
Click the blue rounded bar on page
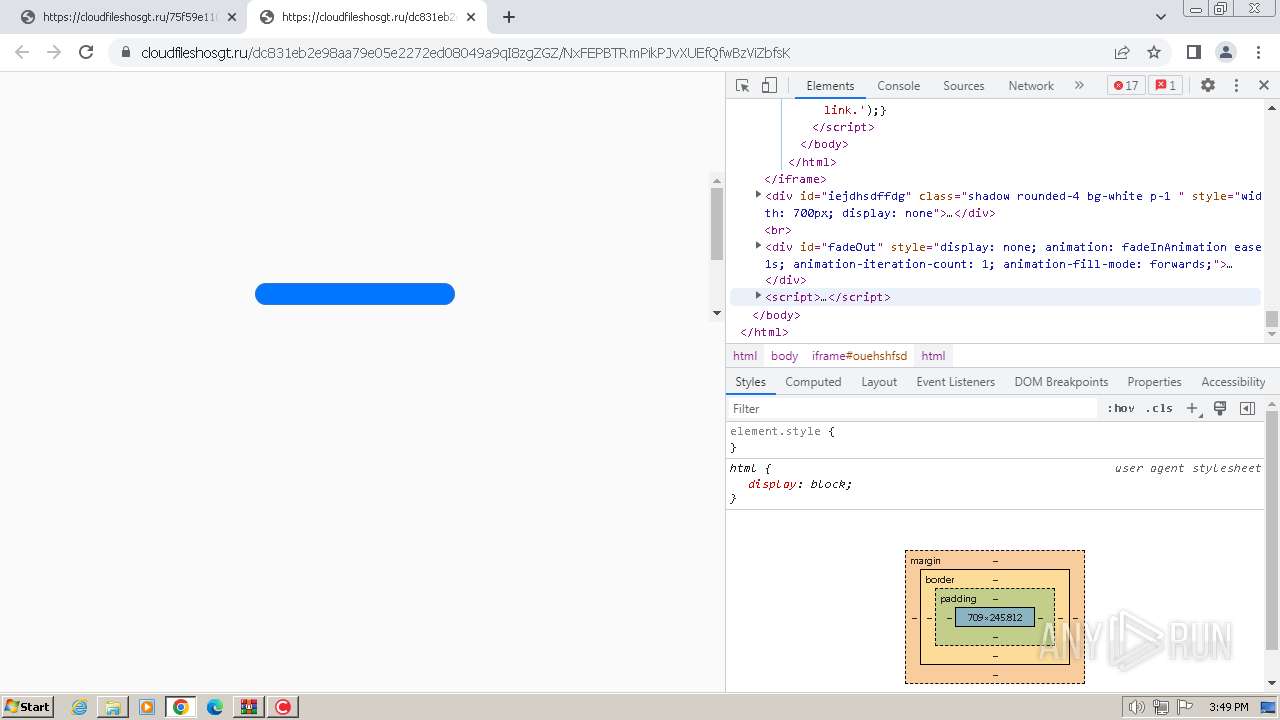355,294
